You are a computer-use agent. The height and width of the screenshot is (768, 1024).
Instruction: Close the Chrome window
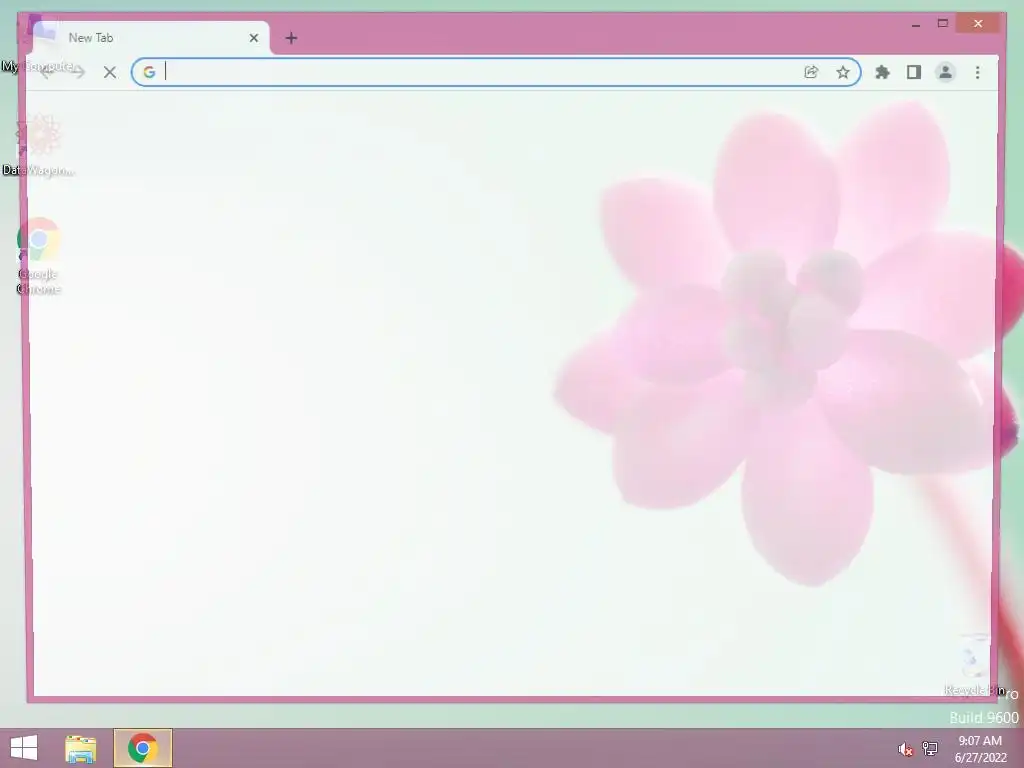tap(978, 24)
